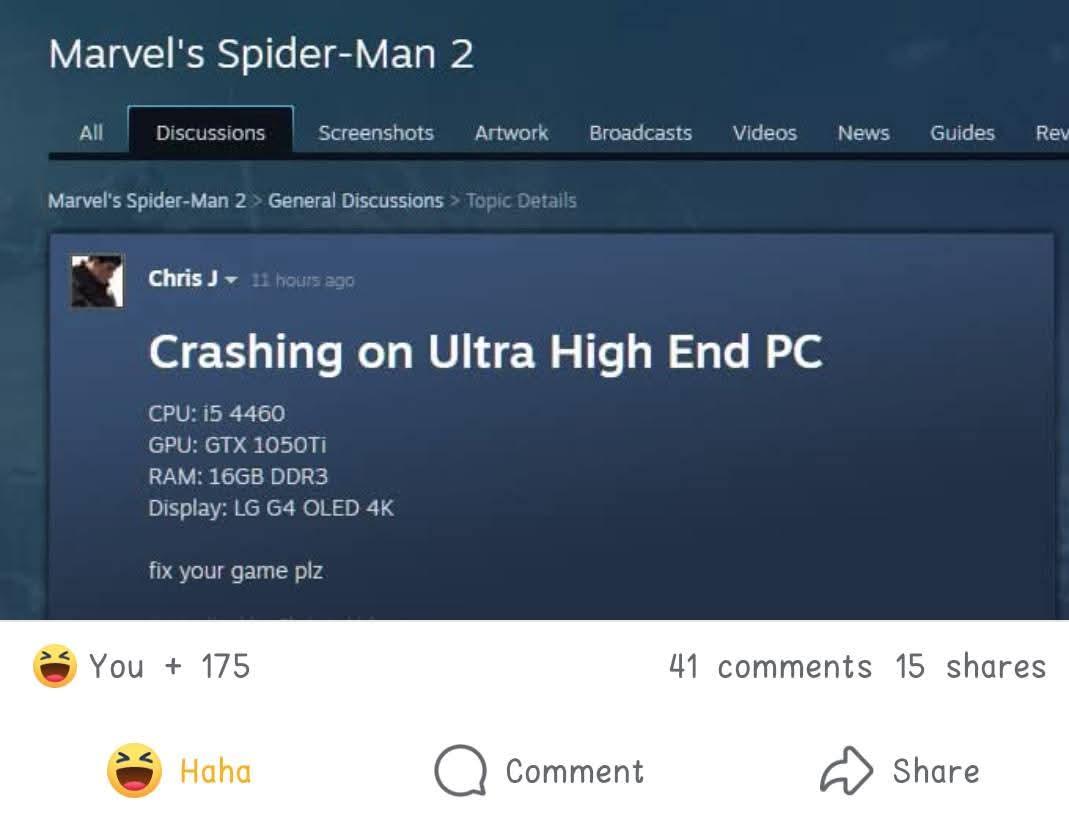This screenshot has width=1069, height=814.
Task: Open the Crashing on Ultra High End PC title
Action: 485,352
